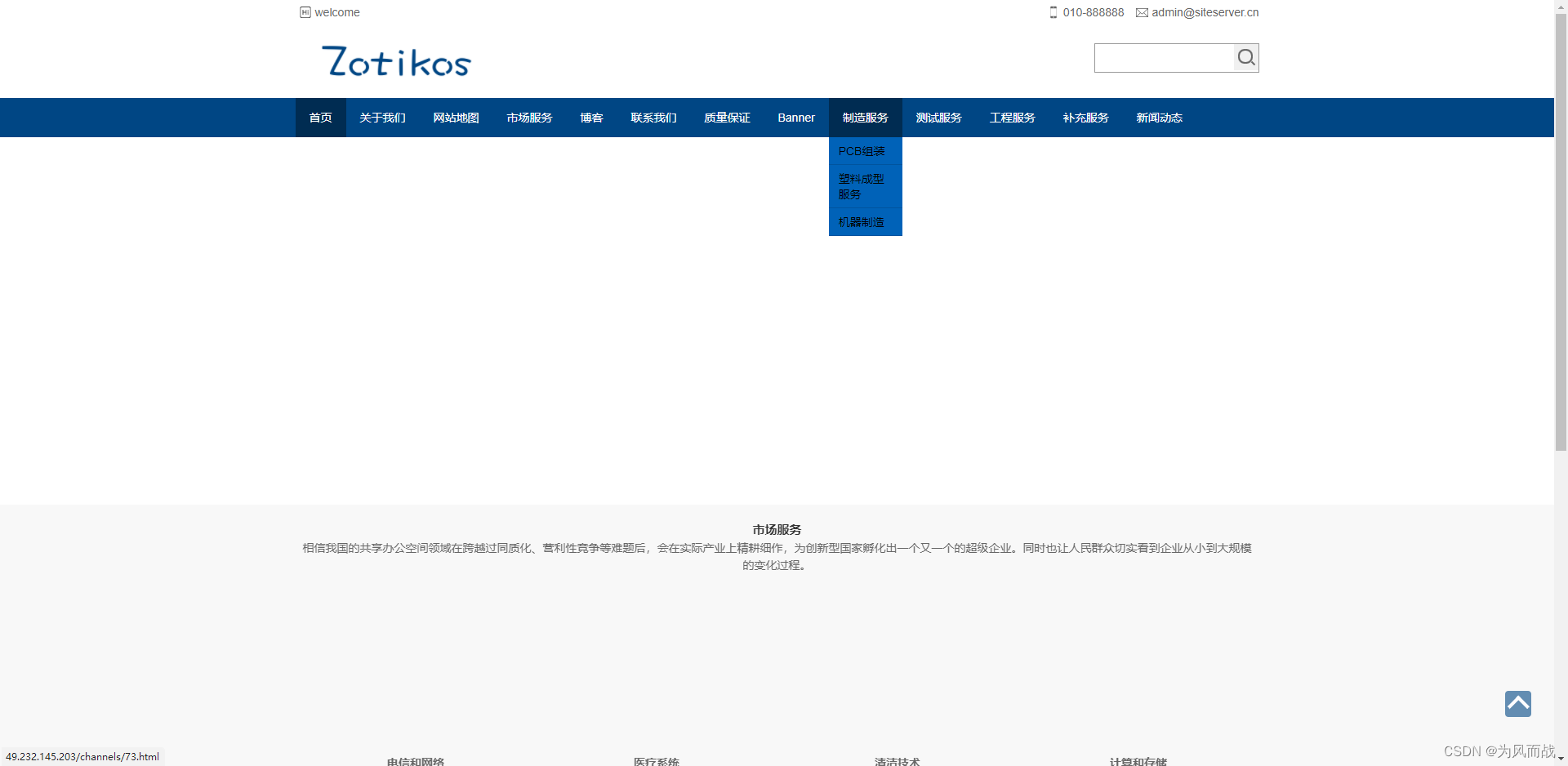This screenshot has height=766, width=1568.
Task: Click the 010-888888 phone number
Action: tap(1094, 12)
